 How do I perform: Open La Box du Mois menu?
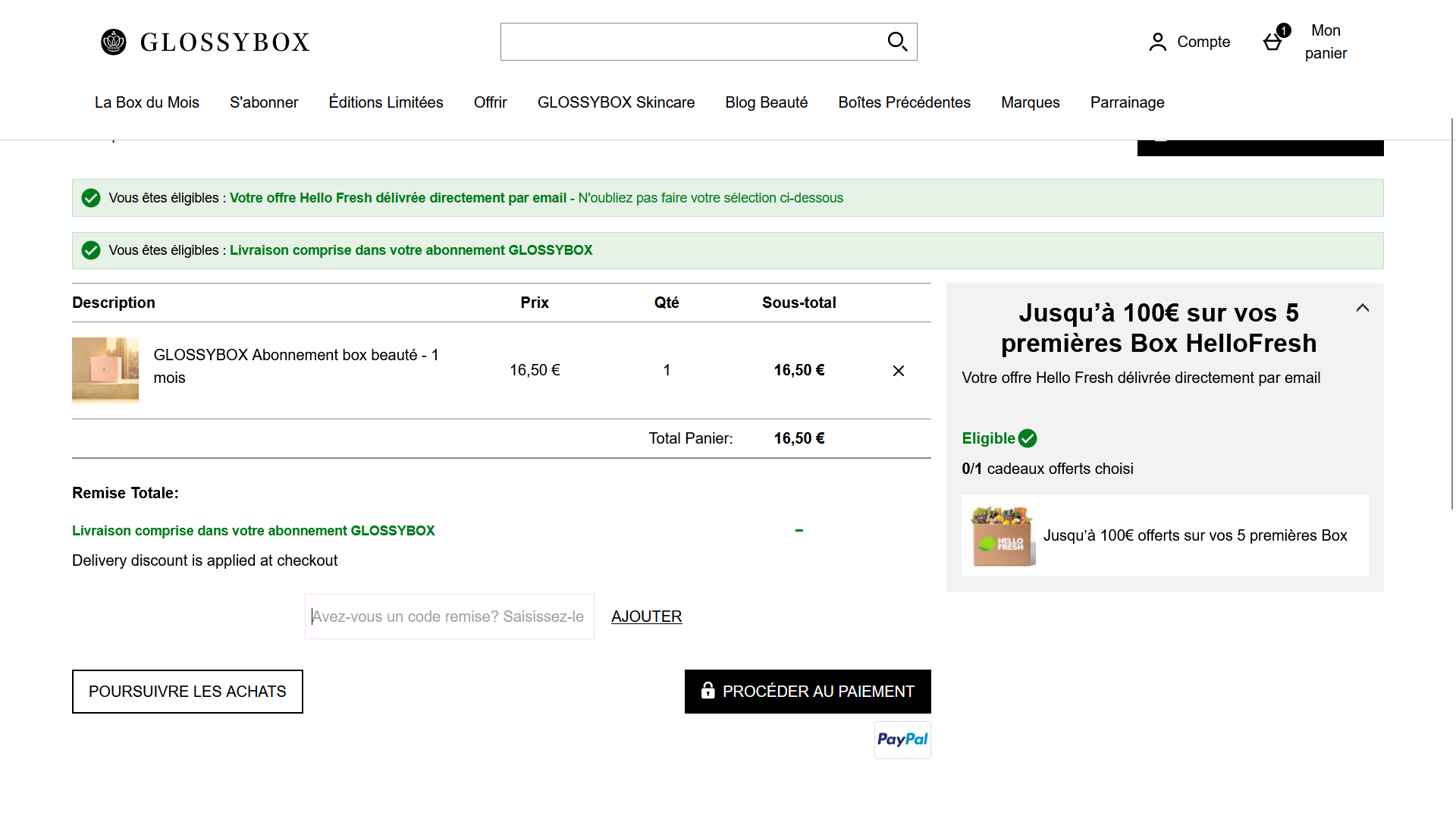(x=147, y=102)
